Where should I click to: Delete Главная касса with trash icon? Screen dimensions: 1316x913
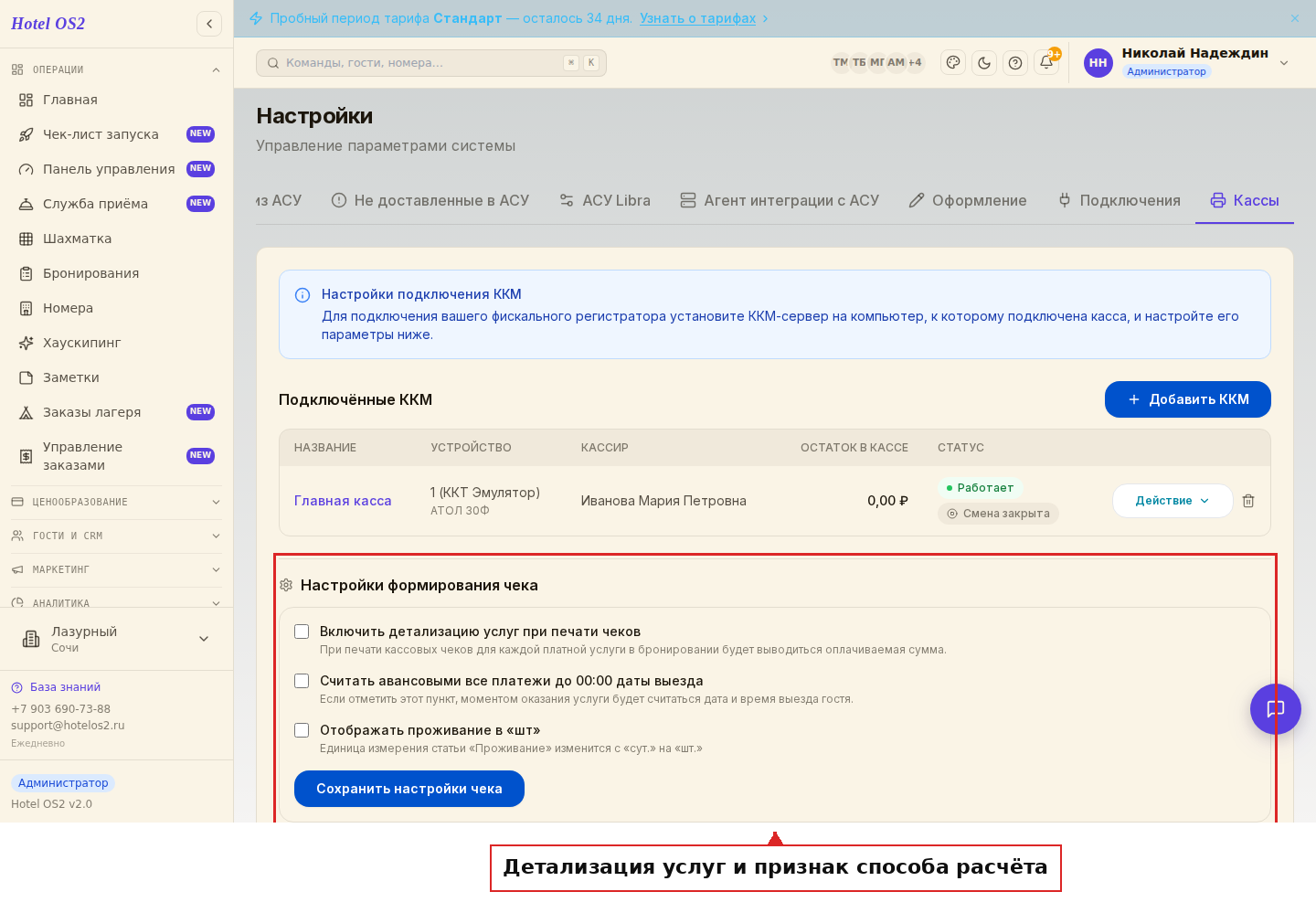pyautogui.click(x=1248, y=501)
